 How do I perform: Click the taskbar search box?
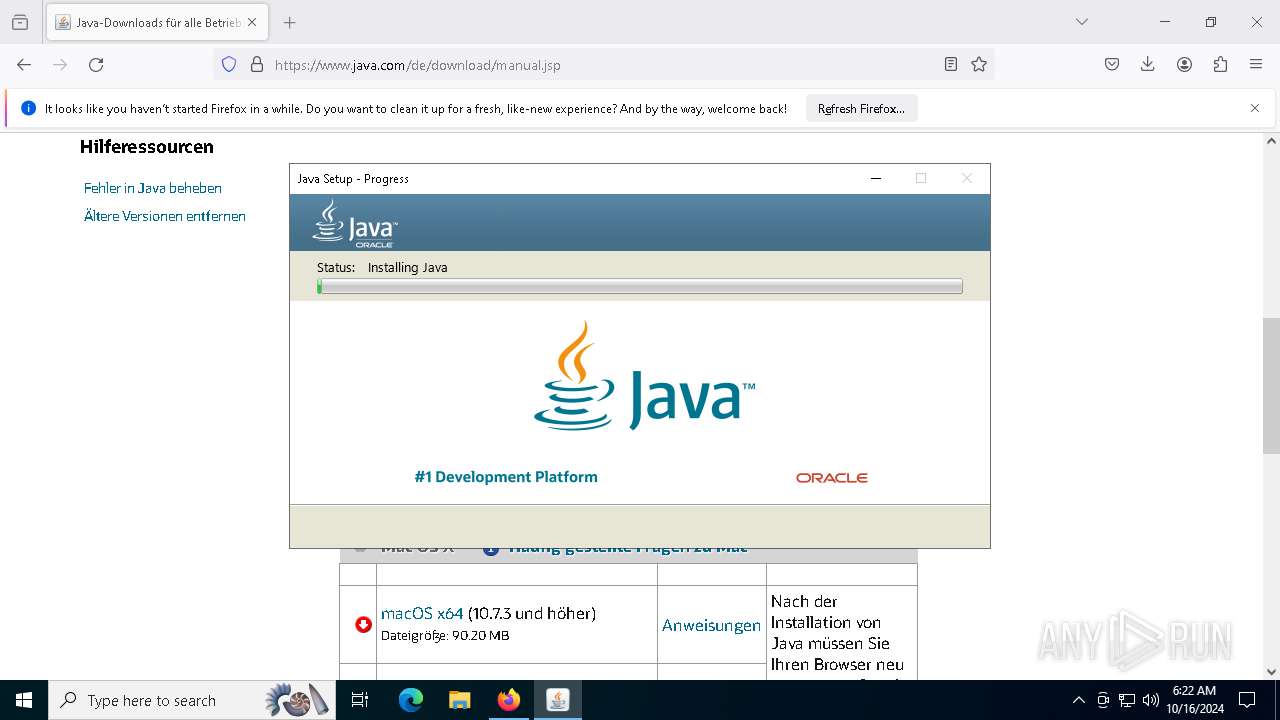point(190,700)
